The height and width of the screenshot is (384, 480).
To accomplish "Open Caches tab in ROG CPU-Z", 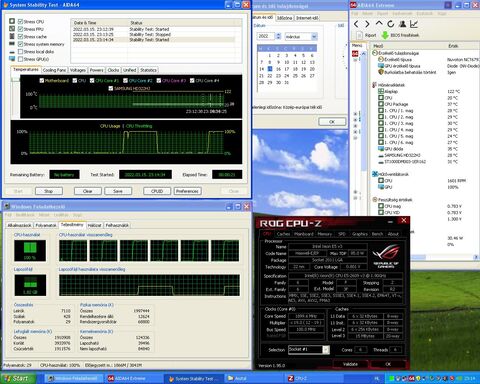I will point(283,234).
